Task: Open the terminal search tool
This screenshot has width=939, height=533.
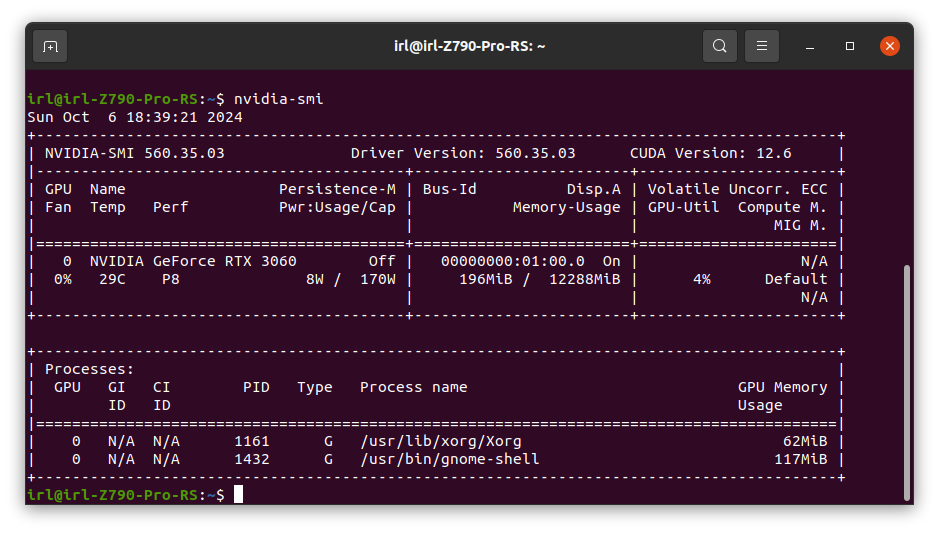Action: coord(720,46)
